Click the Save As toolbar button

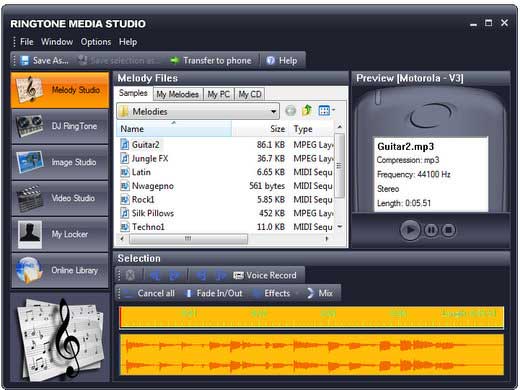coord(44,60)
